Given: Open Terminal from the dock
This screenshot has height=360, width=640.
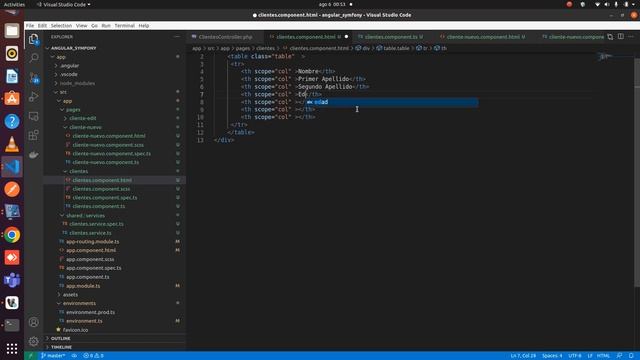Looking at the screenshot, I should tap(12, 325).
